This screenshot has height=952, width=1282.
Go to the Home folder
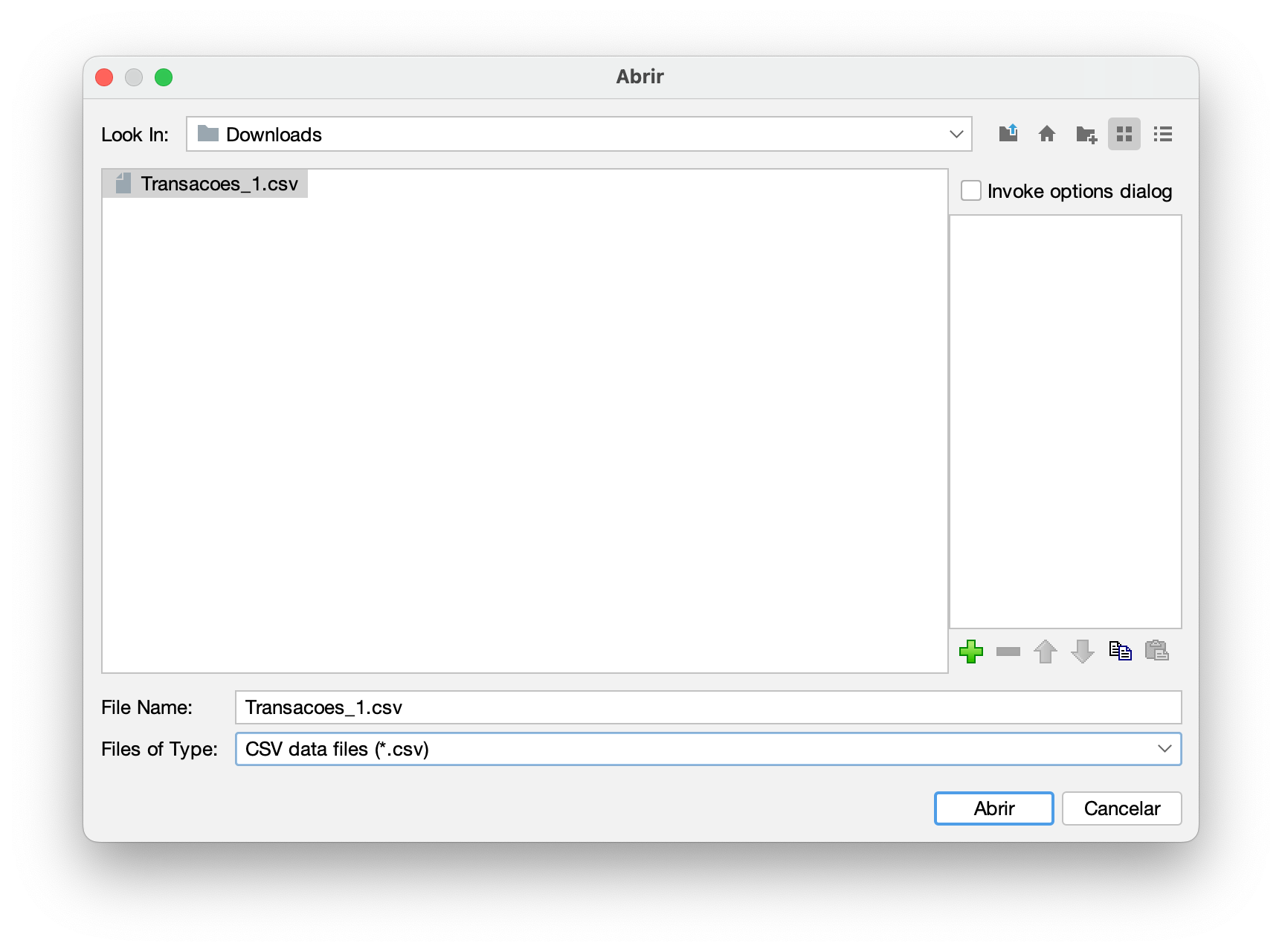pyautogui.click(x=1047, y=134)
